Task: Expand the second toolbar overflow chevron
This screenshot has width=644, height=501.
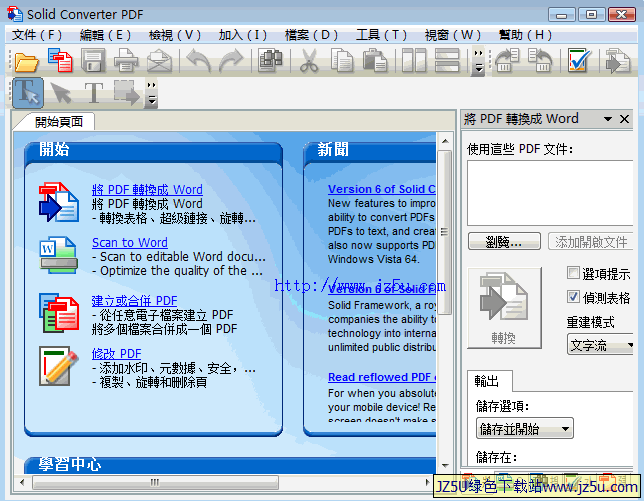Action: click(x=152, y=93)
